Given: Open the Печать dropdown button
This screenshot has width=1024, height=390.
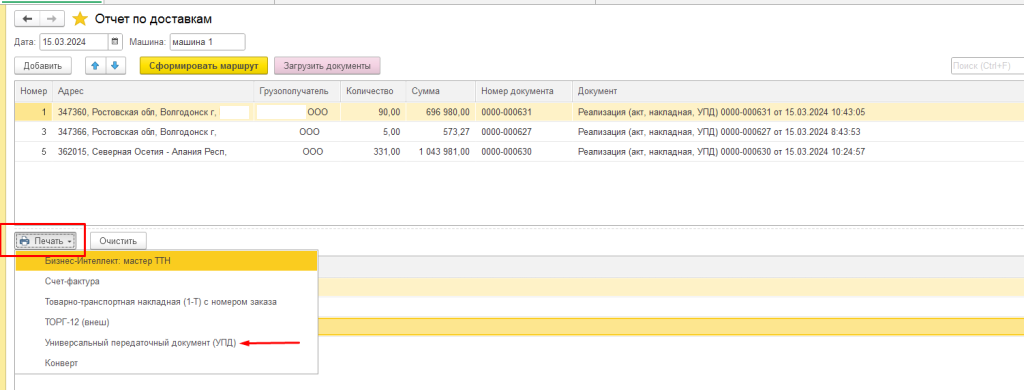Looking at the screenshot, I should click(x=46, y=241).
